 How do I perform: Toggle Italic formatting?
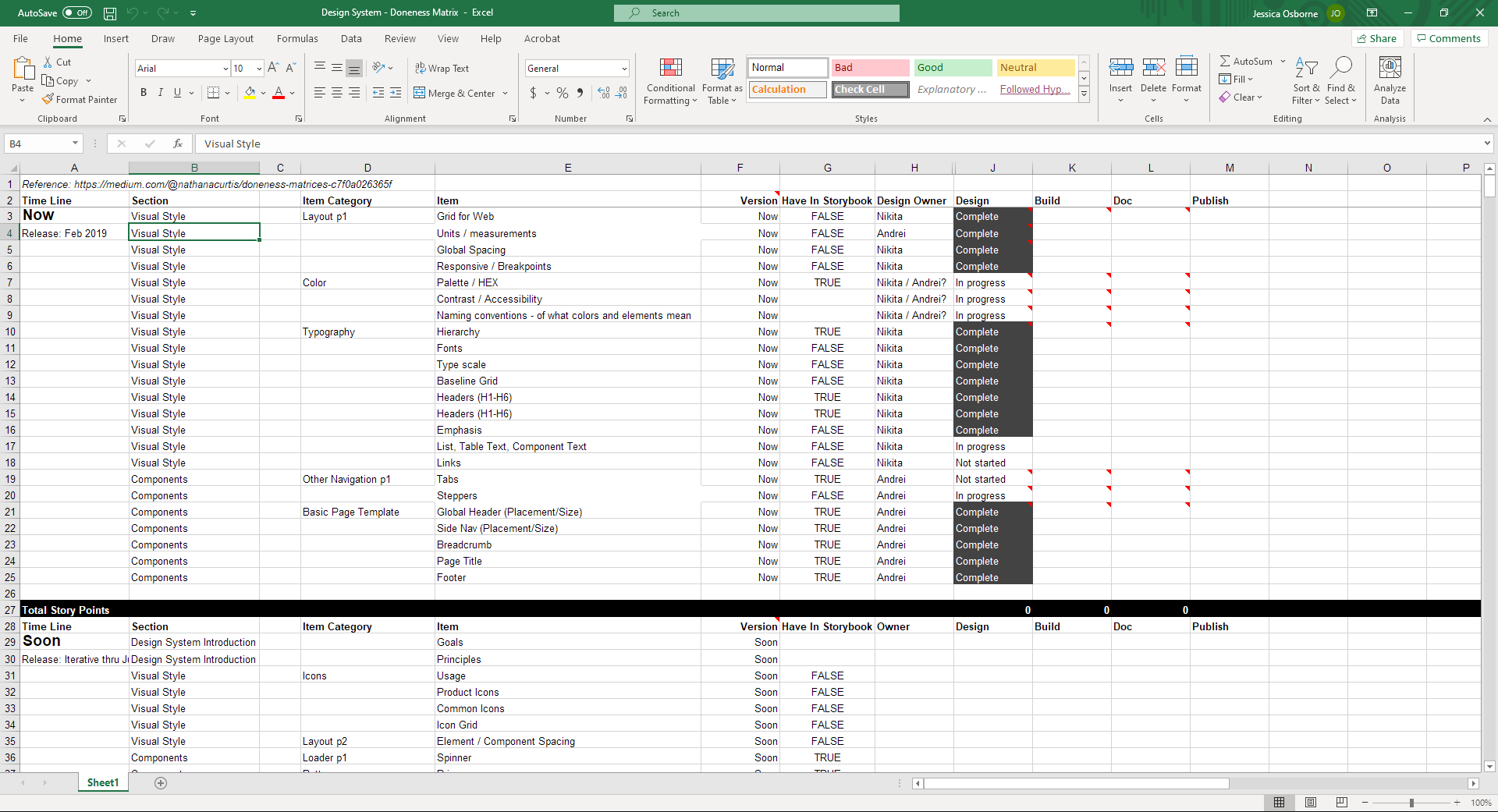161,93
